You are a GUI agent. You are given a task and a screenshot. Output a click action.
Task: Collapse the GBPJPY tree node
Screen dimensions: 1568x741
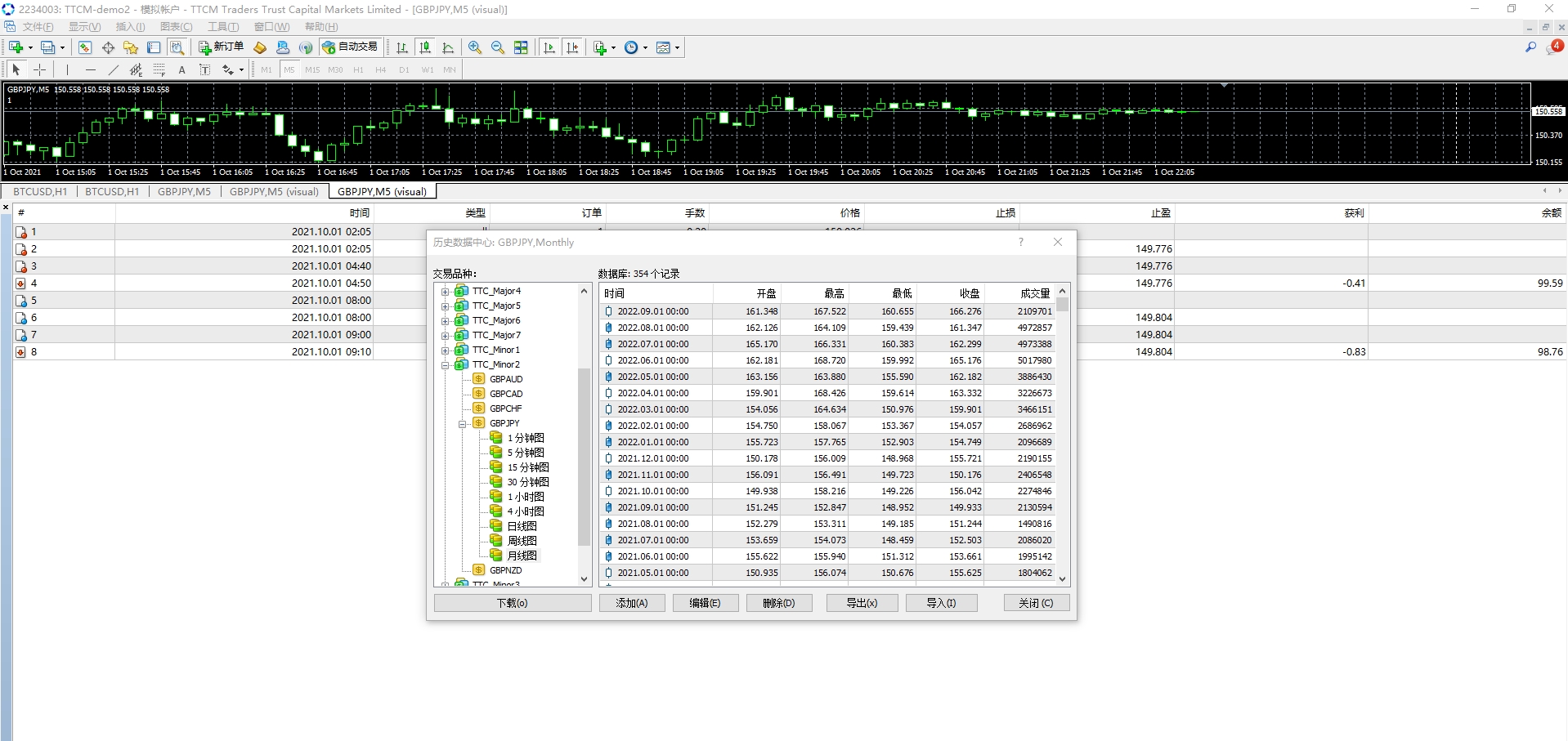tap(462, 424)
